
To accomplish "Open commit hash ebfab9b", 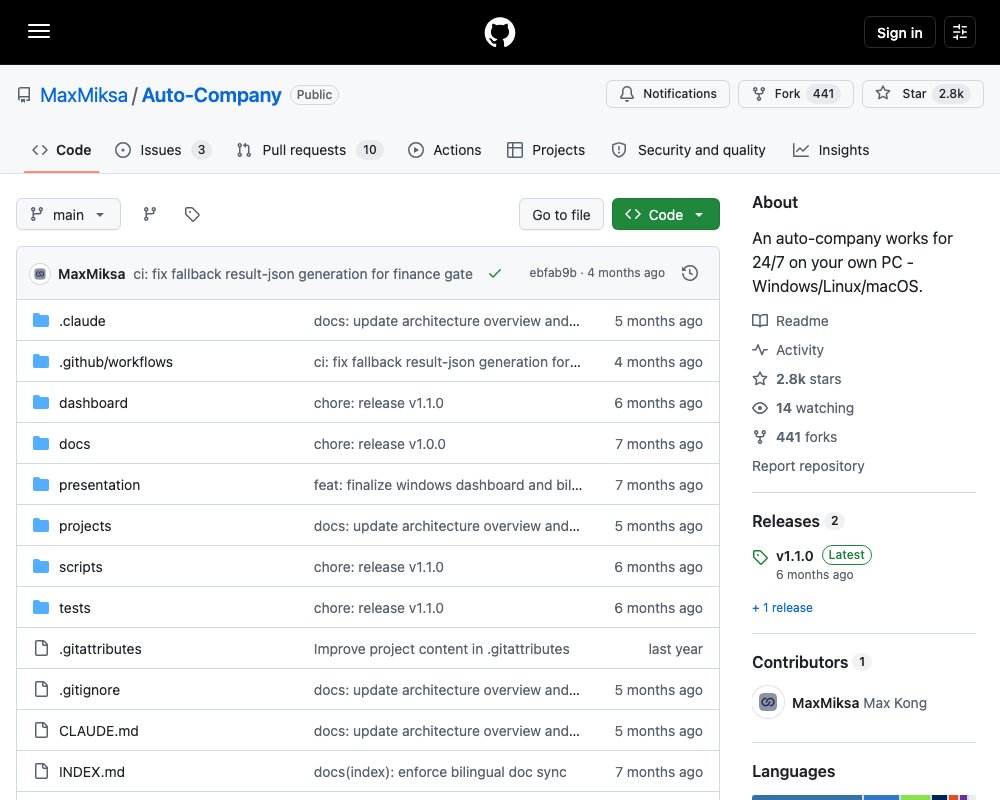I will click(x=552, y=273).
